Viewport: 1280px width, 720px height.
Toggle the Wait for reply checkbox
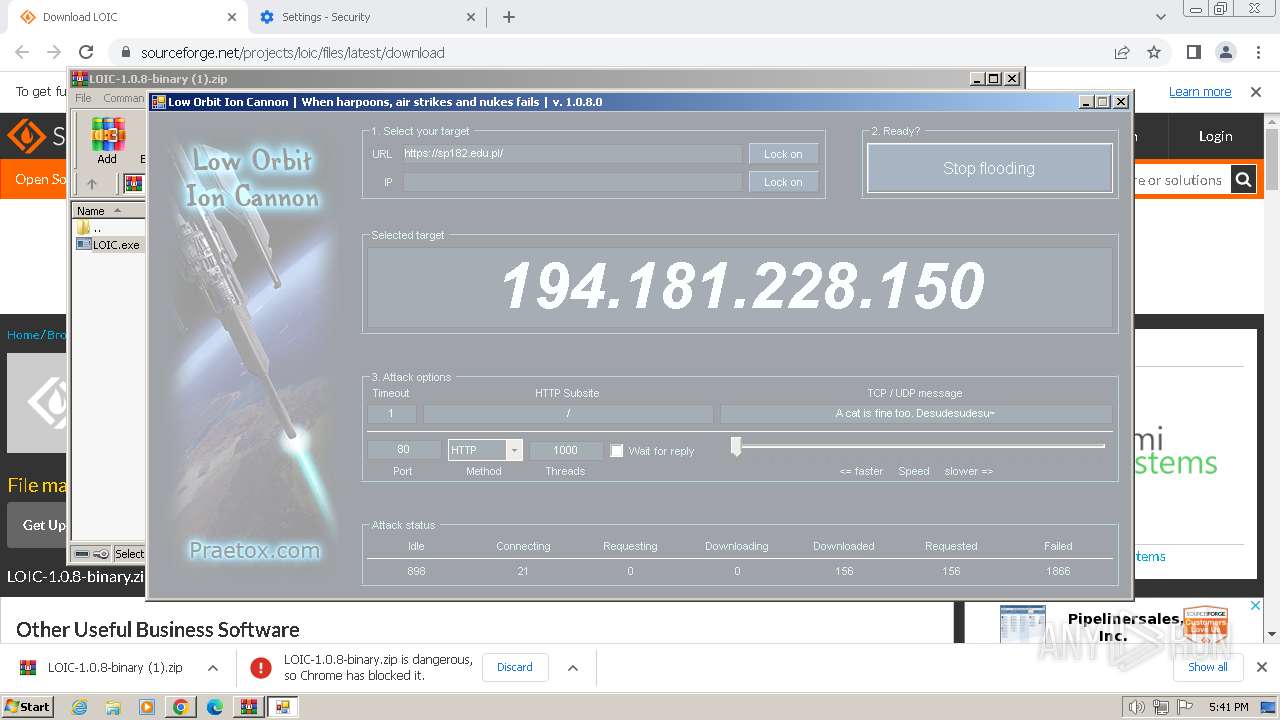tap(617, 451)
